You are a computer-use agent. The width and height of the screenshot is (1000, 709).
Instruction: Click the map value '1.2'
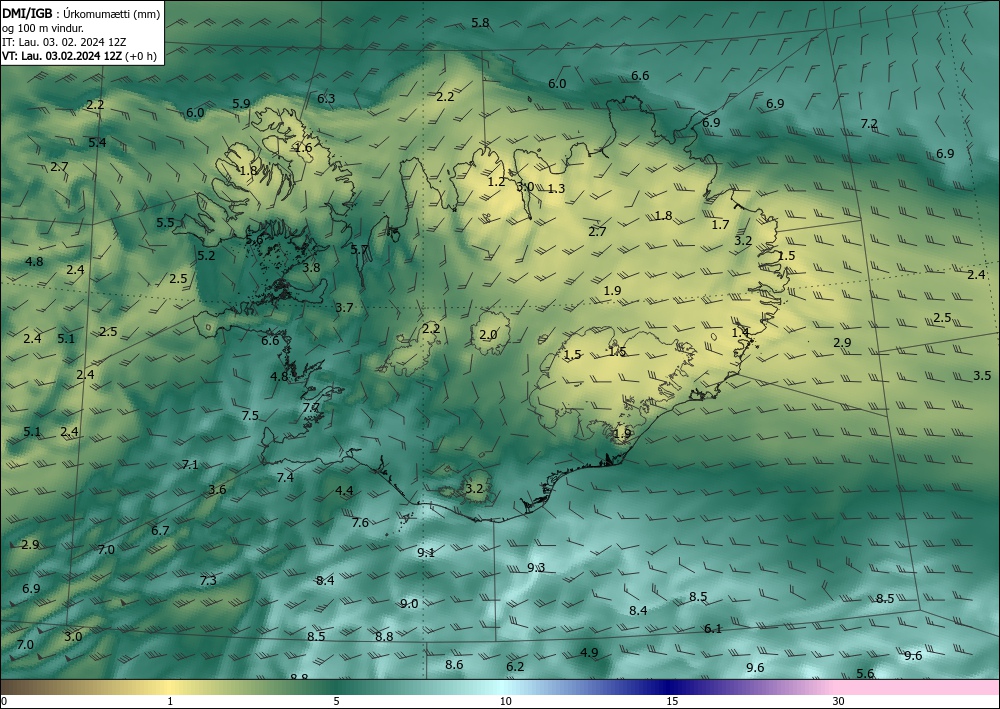(496, 182)
